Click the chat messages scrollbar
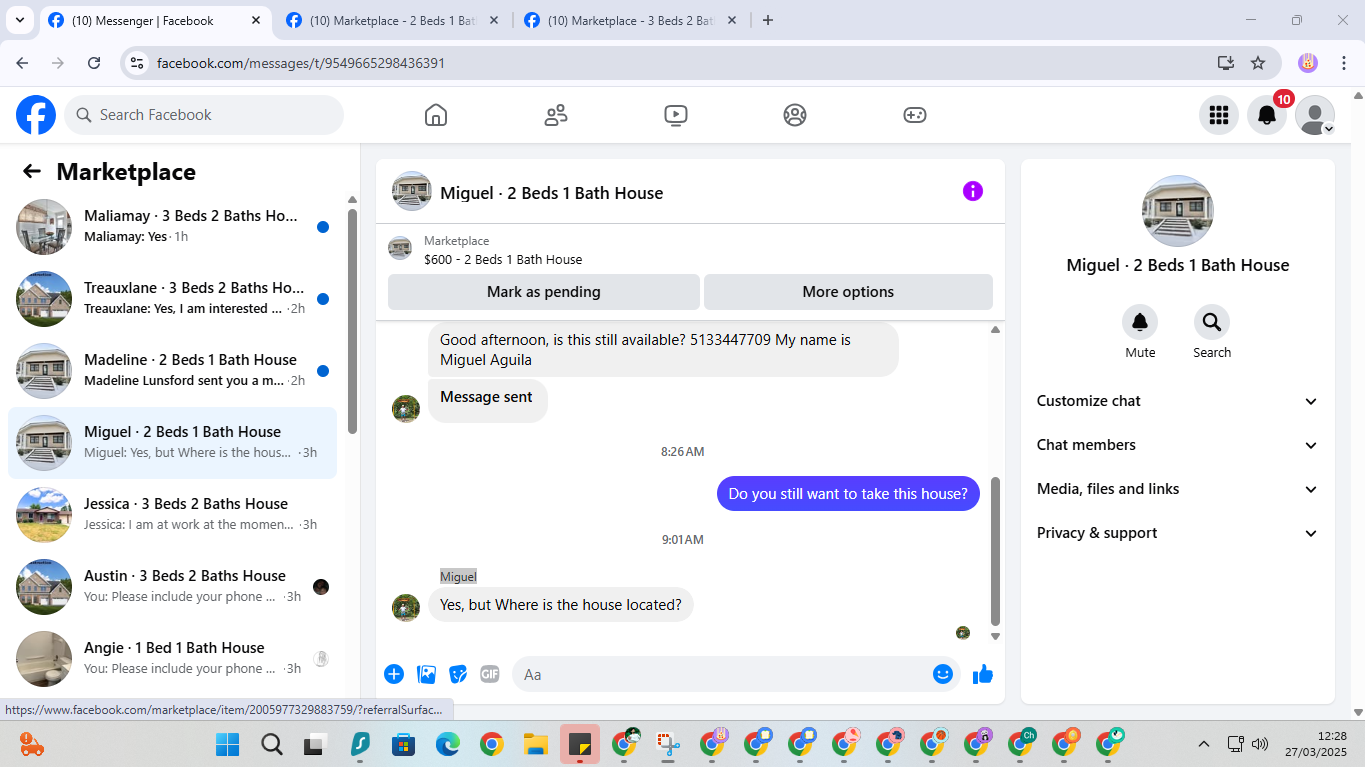The height and width of the screenshot is (767, 1365). pos(995,550)
